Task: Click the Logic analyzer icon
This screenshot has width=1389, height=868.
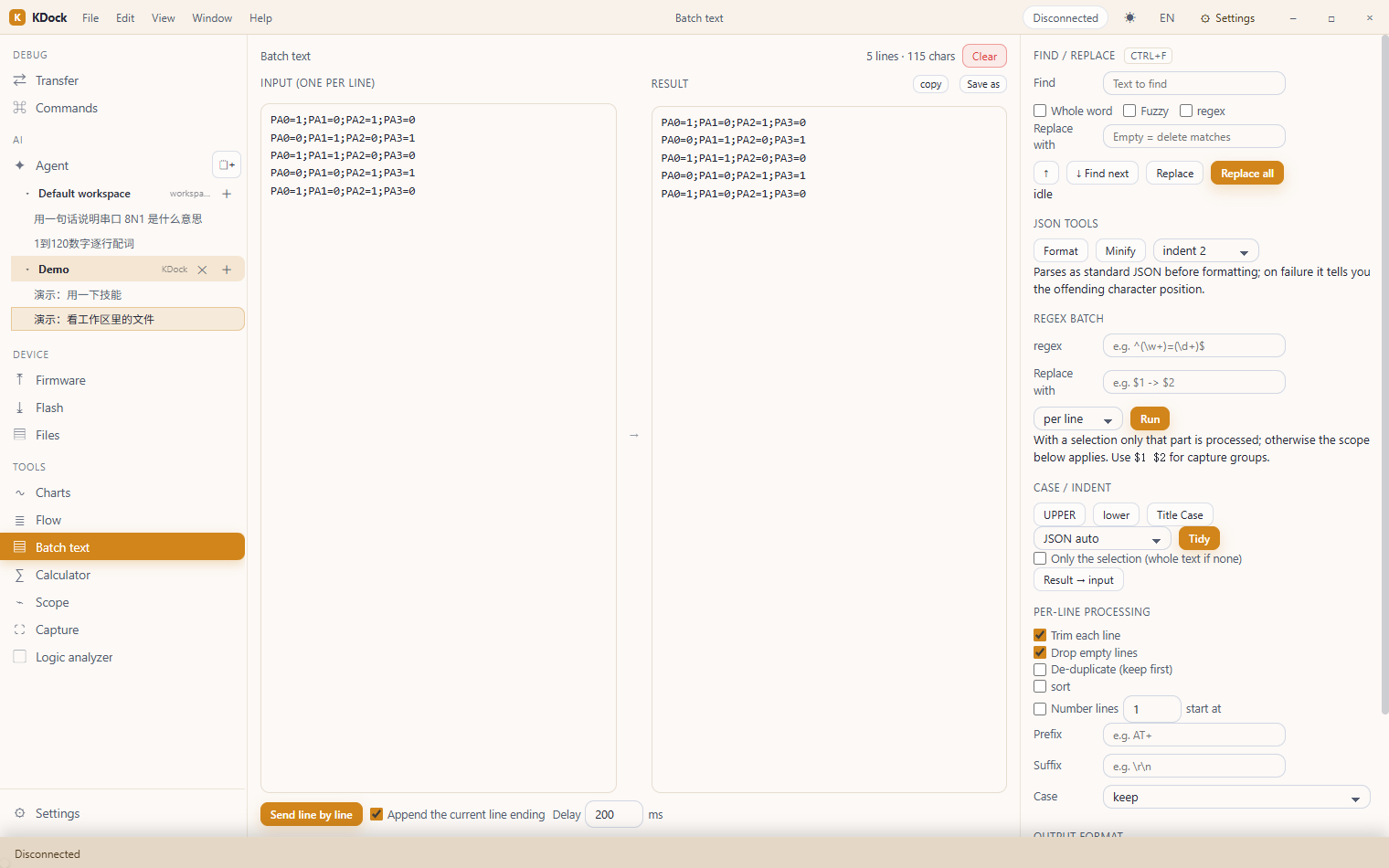Action: click(x=19, y=657)
